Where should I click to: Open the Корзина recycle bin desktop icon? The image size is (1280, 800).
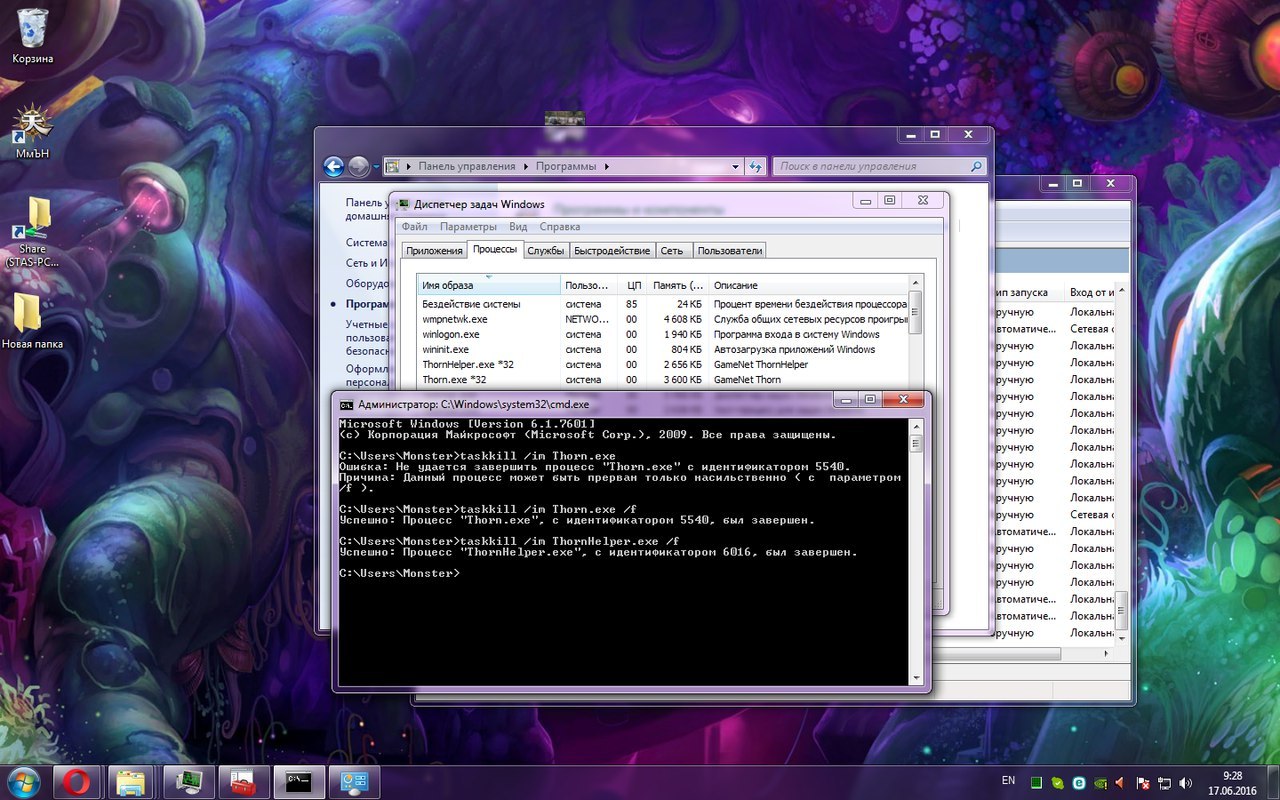tap(33, 36)
